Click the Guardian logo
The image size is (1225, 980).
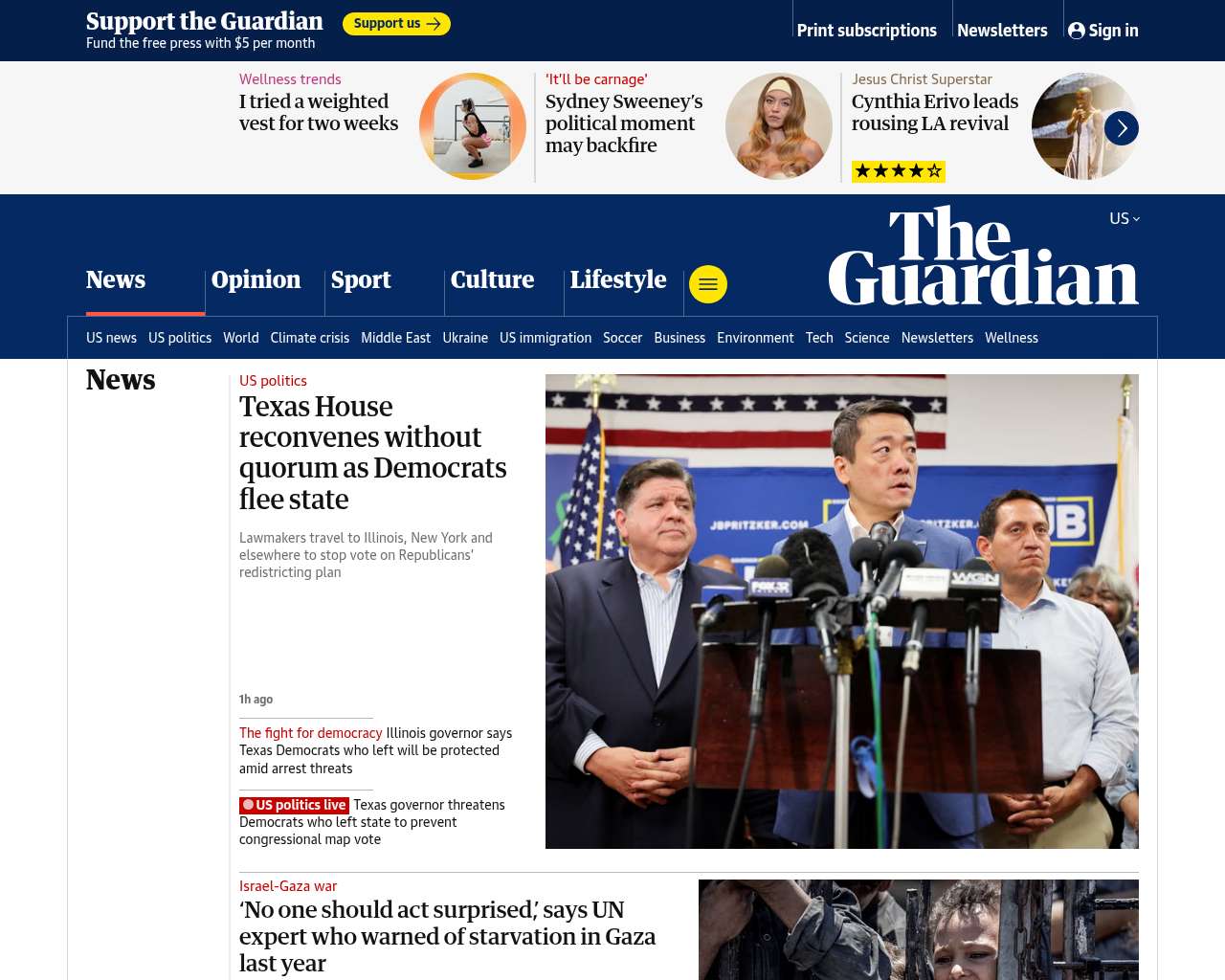click(983, 256)
